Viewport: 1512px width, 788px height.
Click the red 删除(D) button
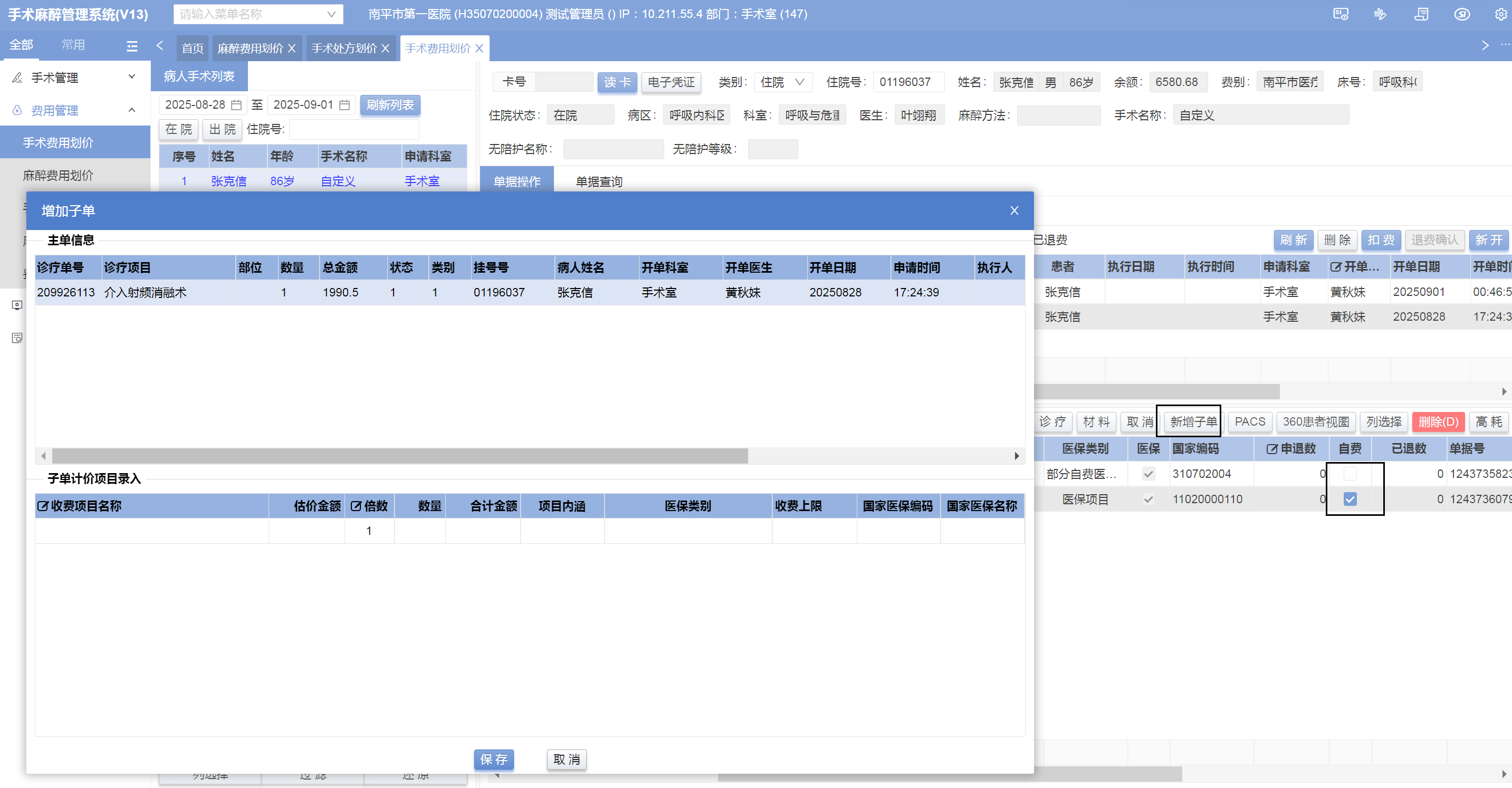1438,422
